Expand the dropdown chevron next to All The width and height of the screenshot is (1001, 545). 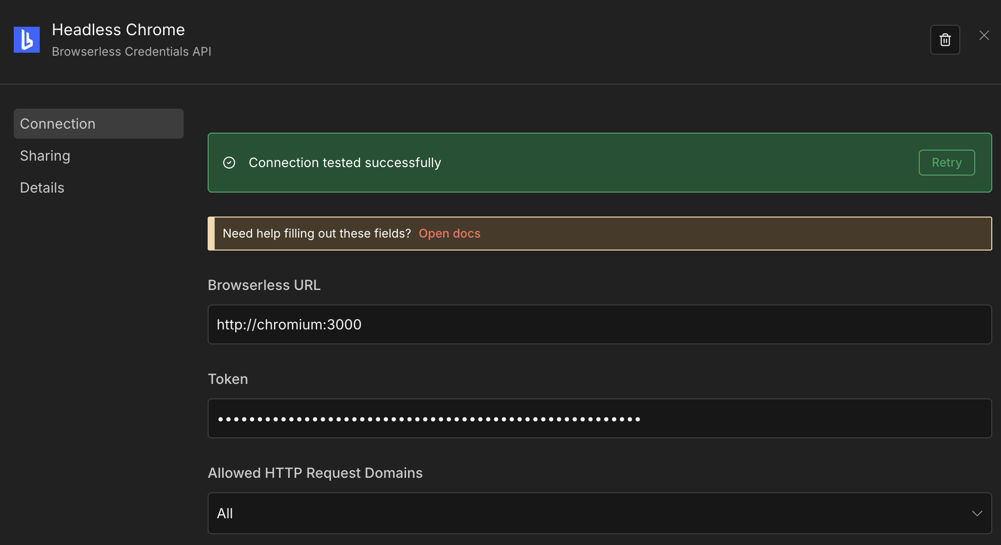[977, 513]
